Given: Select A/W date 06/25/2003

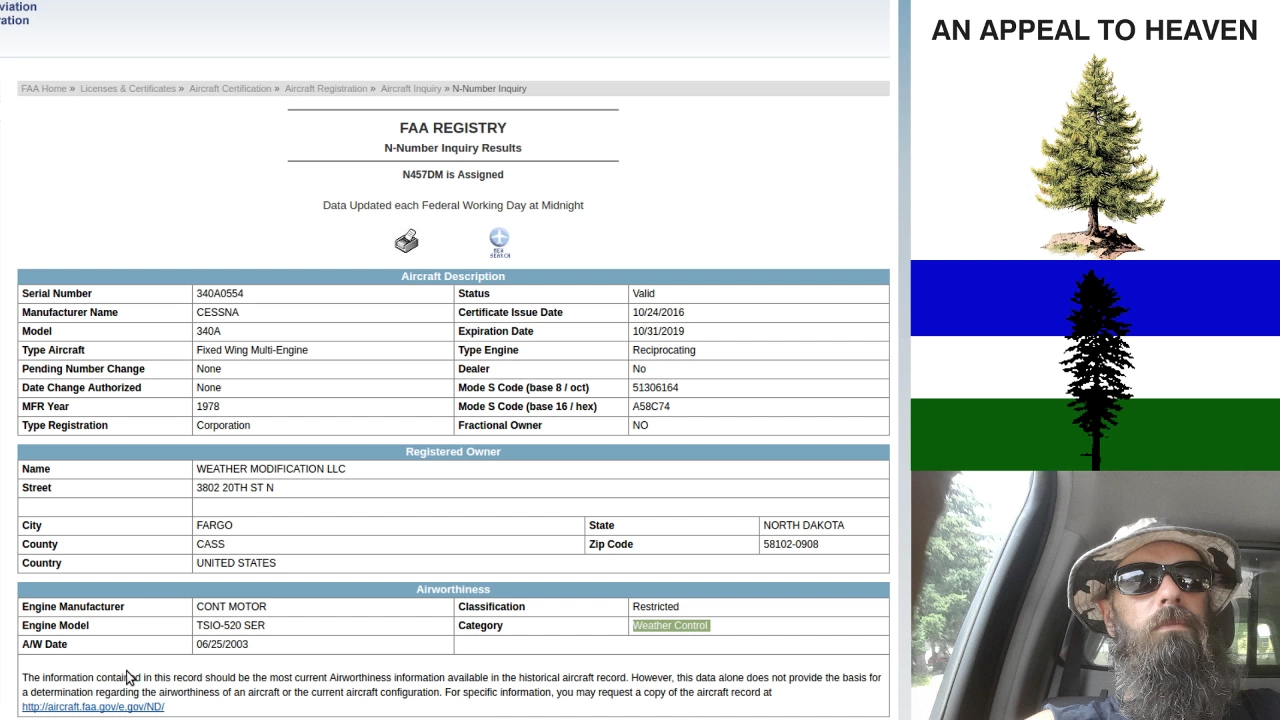Looking at the screenshot, I should point(222,645).
